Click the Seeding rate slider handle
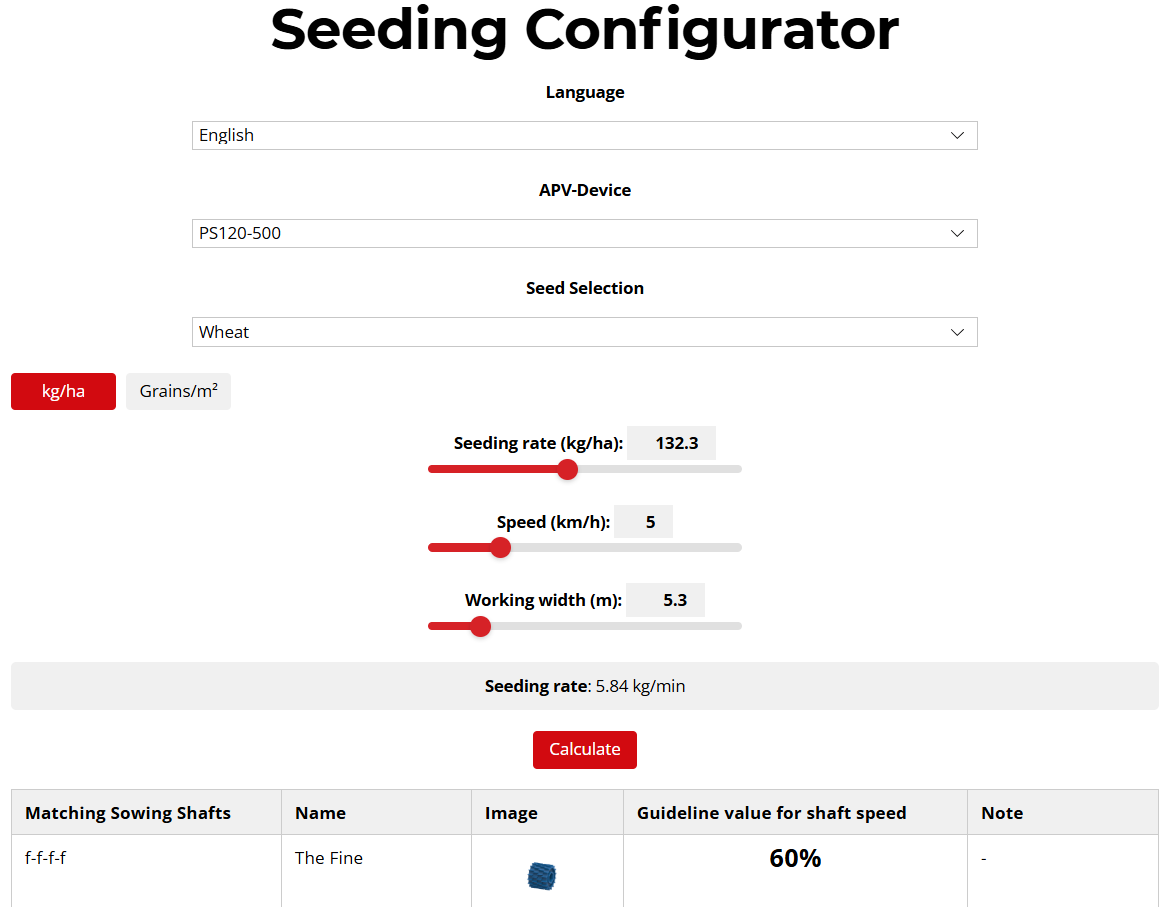1163x907 pixels. coord(567,469)
